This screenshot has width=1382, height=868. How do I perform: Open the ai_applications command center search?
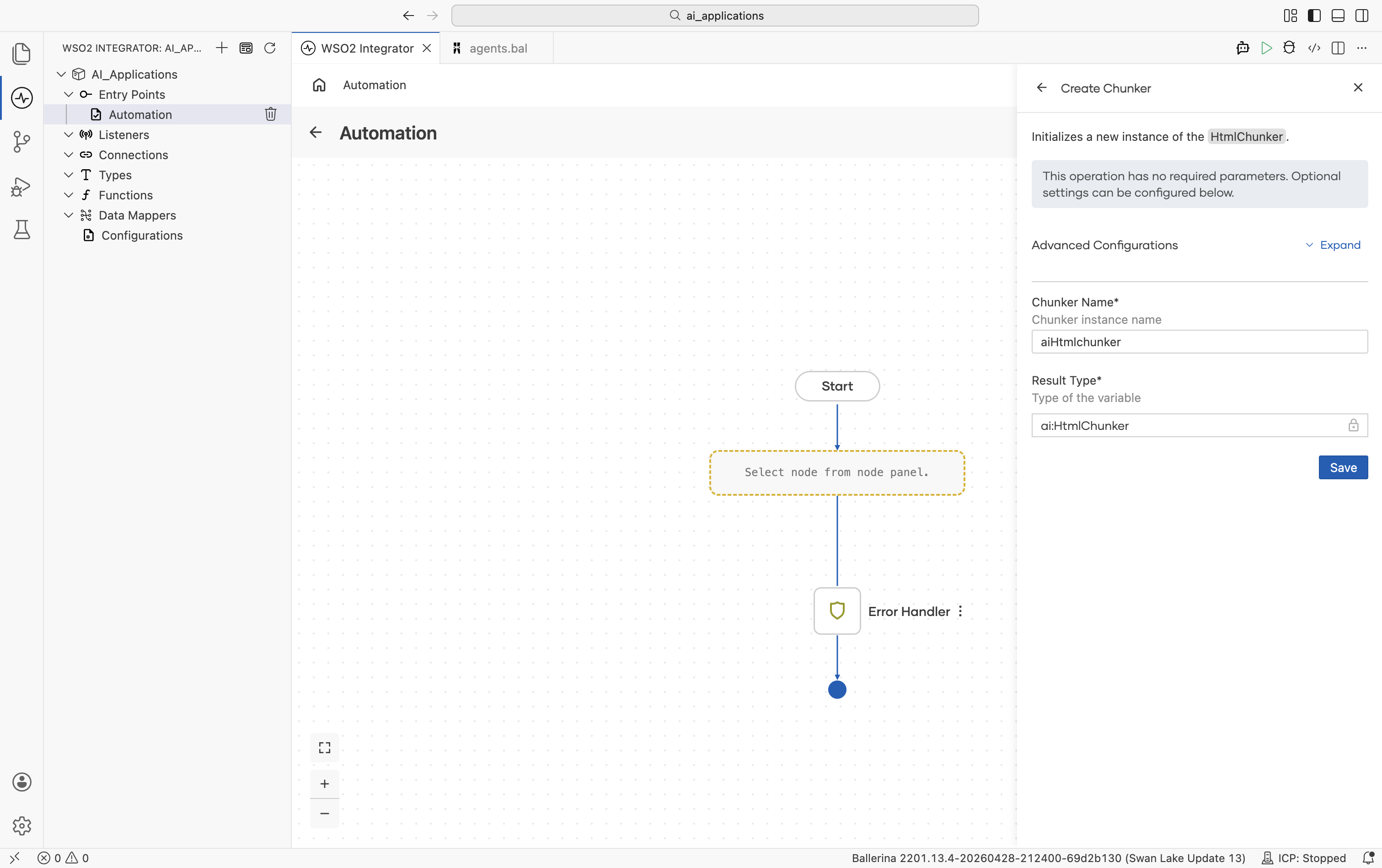pyautogui.click(x=715, y=16)
